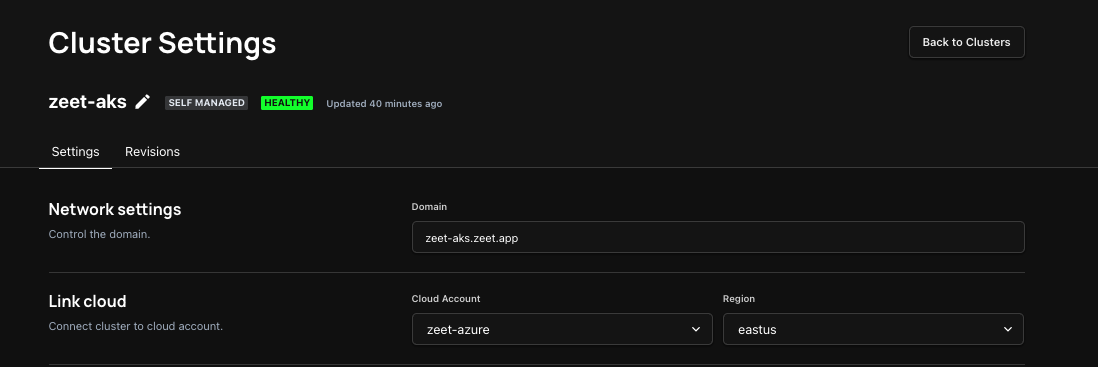Click the HEALTHY status badge
Viewport: 1098px width, 367px height.
287,103
